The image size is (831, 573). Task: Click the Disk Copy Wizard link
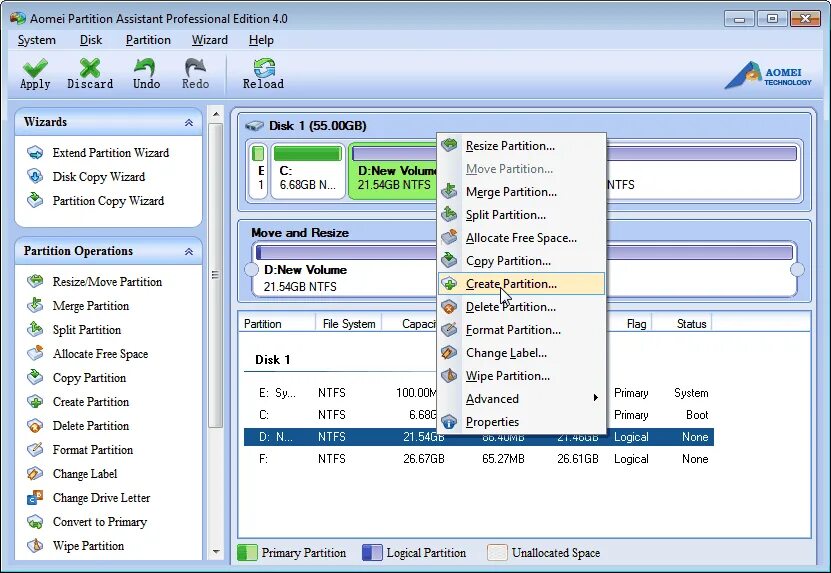pos(99,177)
